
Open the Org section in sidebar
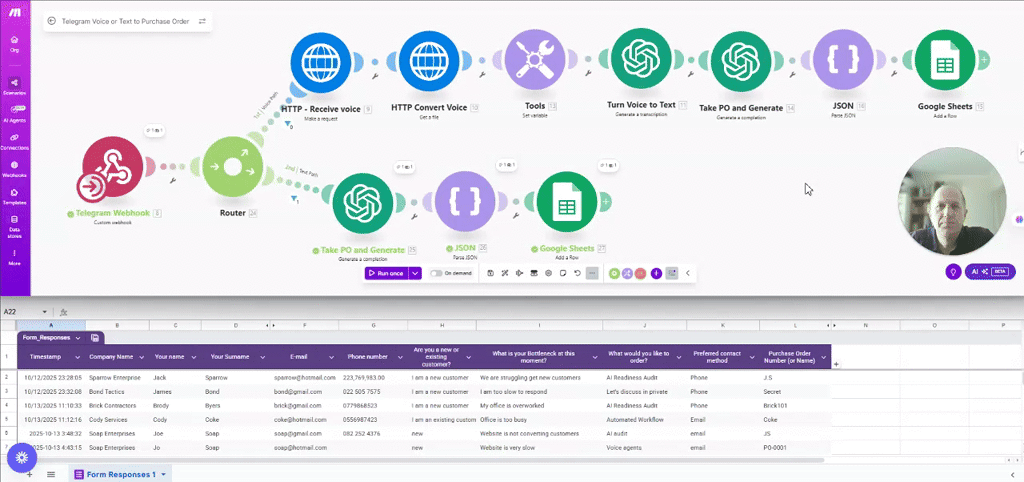click(14, 44)
